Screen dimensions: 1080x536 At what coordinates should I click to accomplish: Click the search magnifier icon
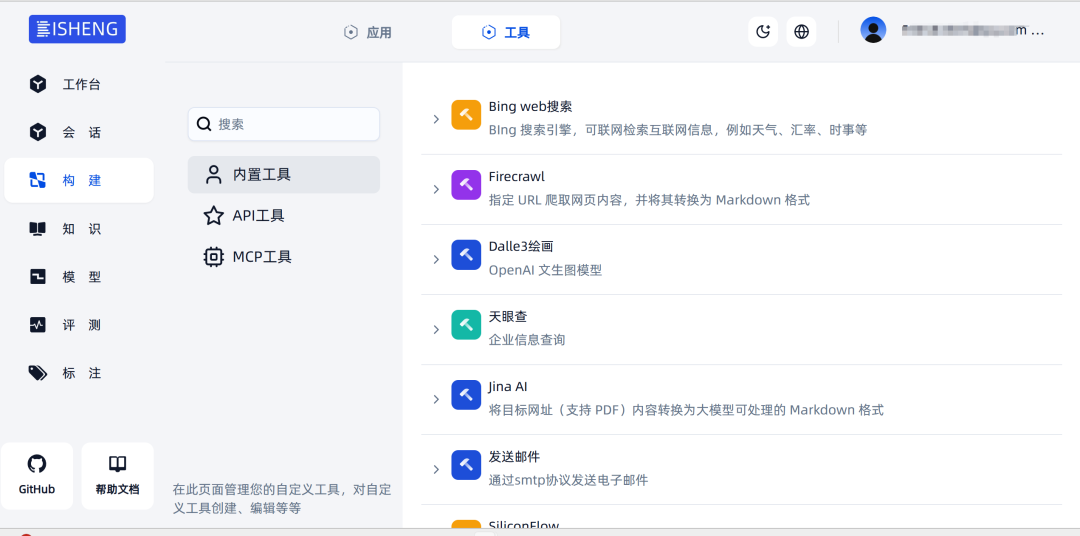(x=204, y=124)
